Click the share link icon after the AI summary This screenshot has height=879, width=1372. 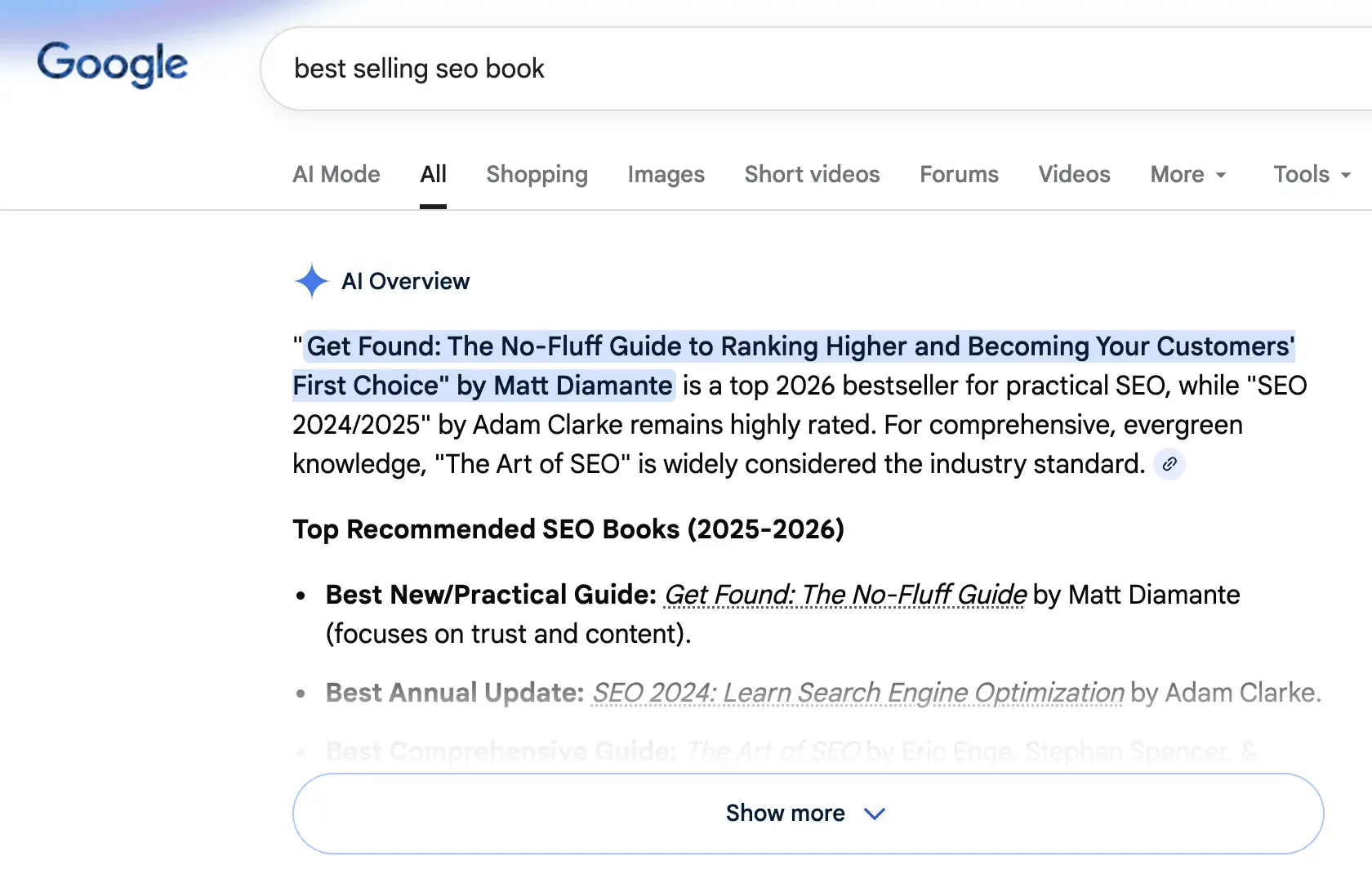pyautogui.click(x=1169, y=464)
